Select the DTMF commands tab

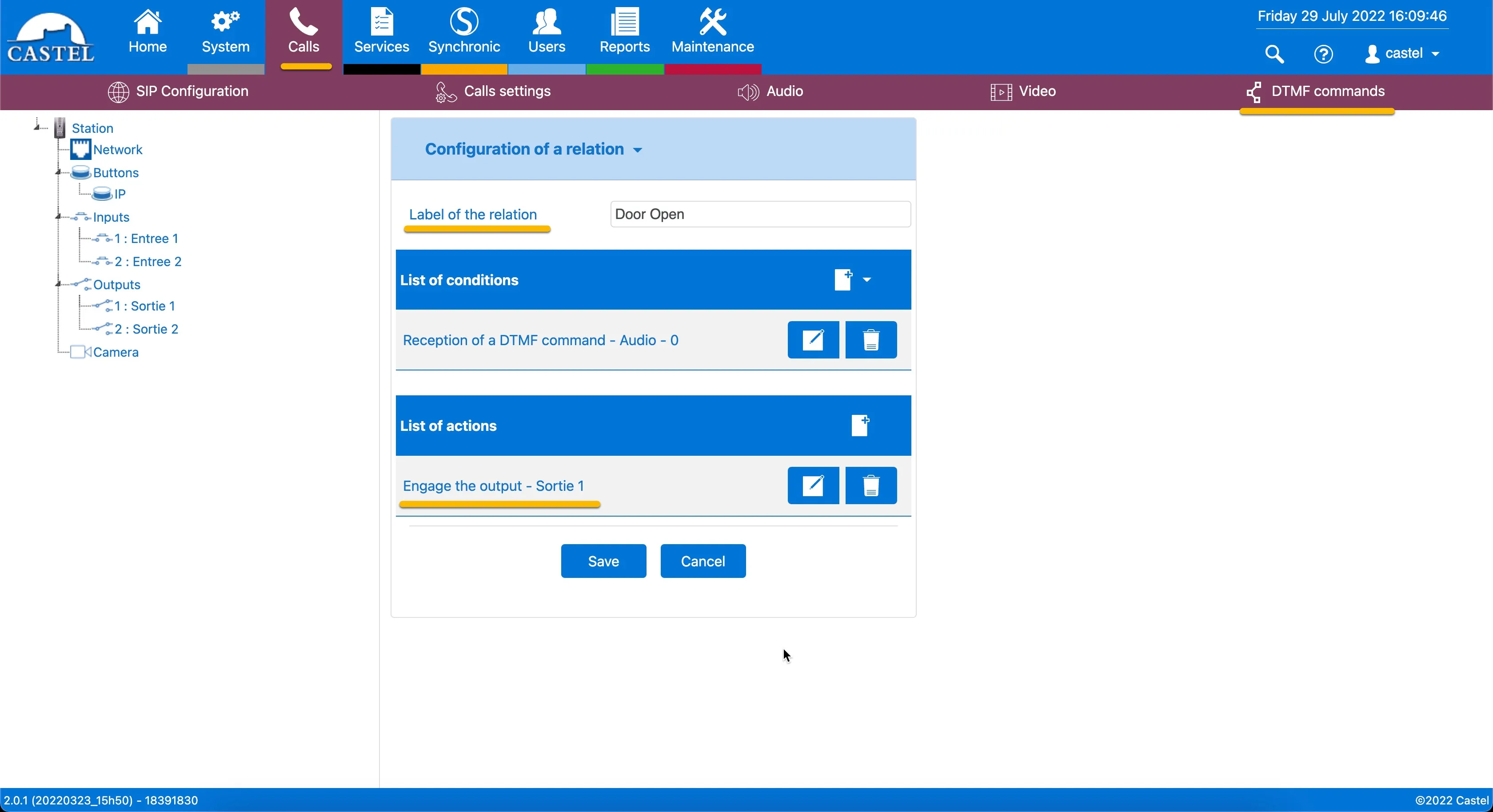click(1316, 91)
